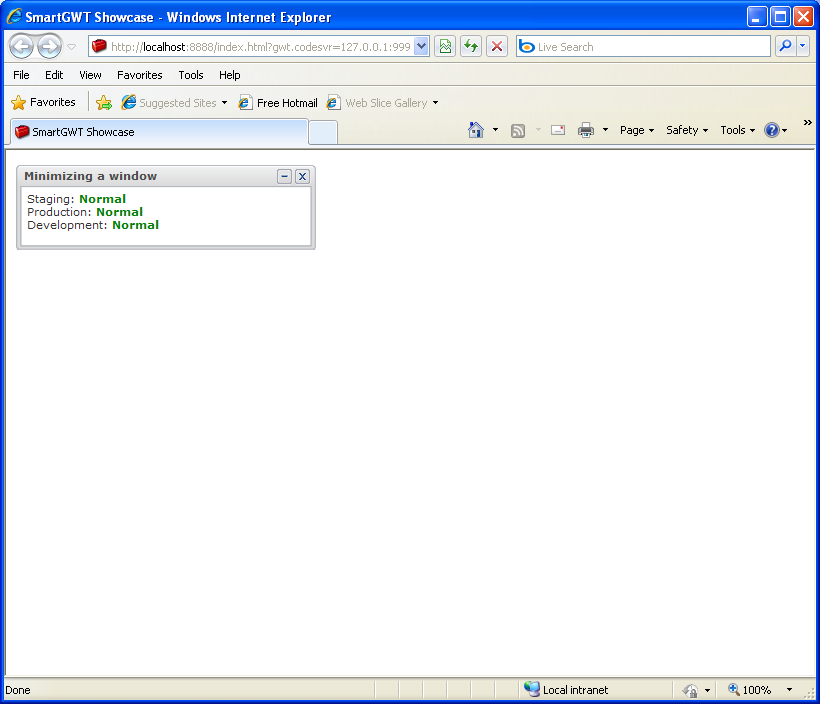
Task: Refresh the page with green arrows icon
Action: pos(471,47)
